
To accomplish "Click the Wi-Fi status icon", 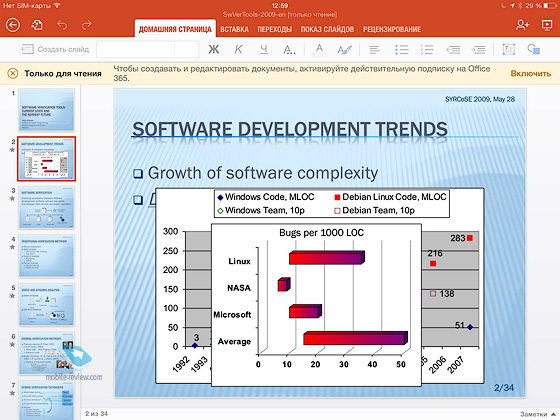I will (57, 5).
